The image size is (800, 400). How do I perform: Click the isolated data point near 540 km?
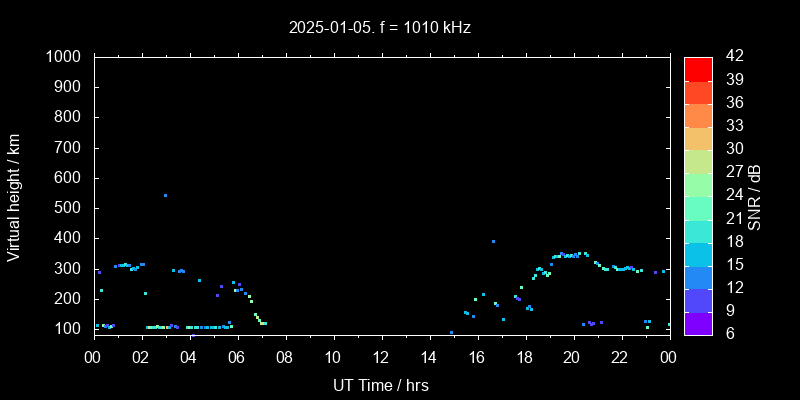click(165, 195)
